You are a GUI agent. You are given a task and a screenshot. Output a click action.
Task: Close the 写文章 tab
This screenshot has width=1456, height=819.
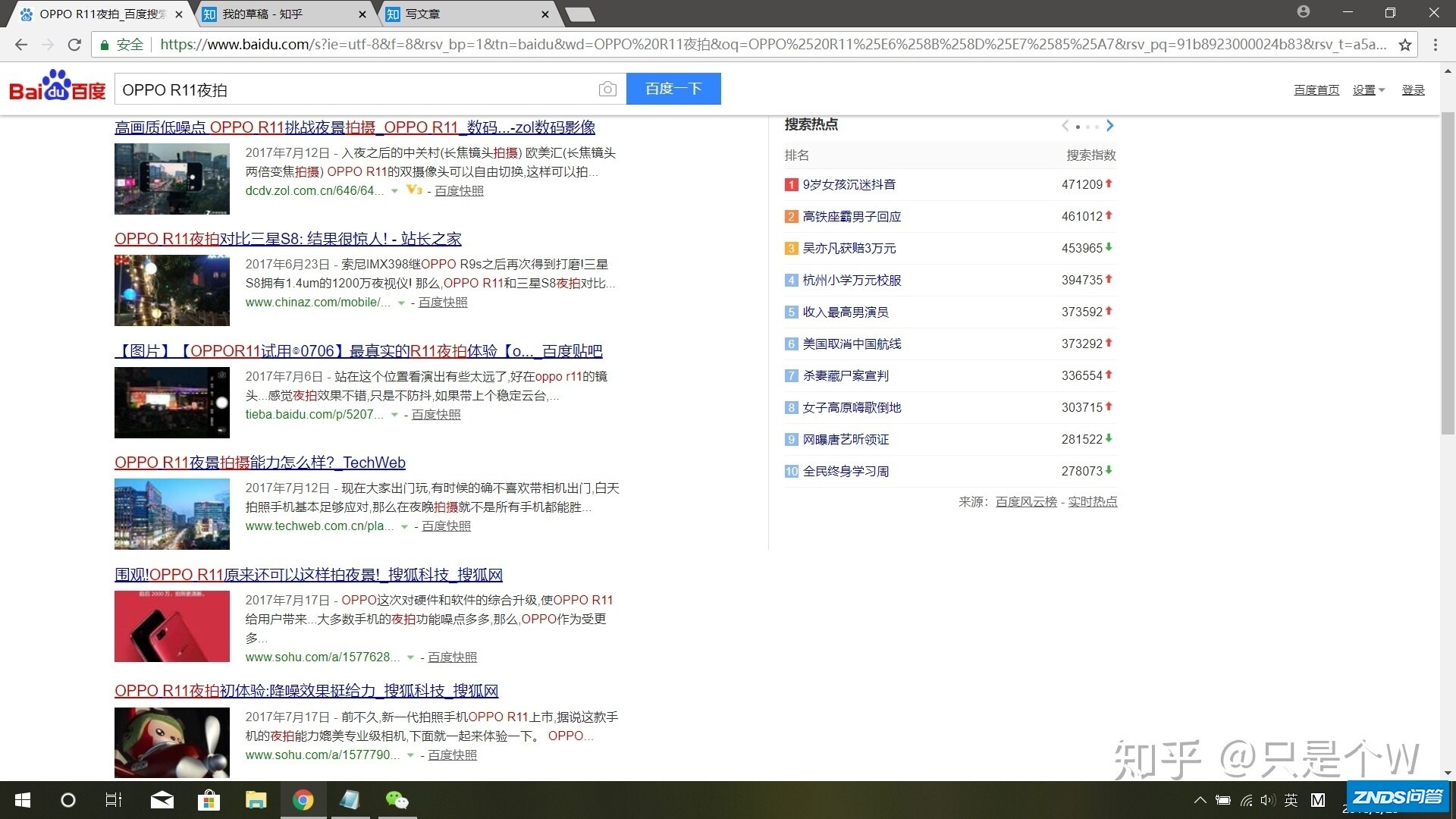click(x=544, y=14)
